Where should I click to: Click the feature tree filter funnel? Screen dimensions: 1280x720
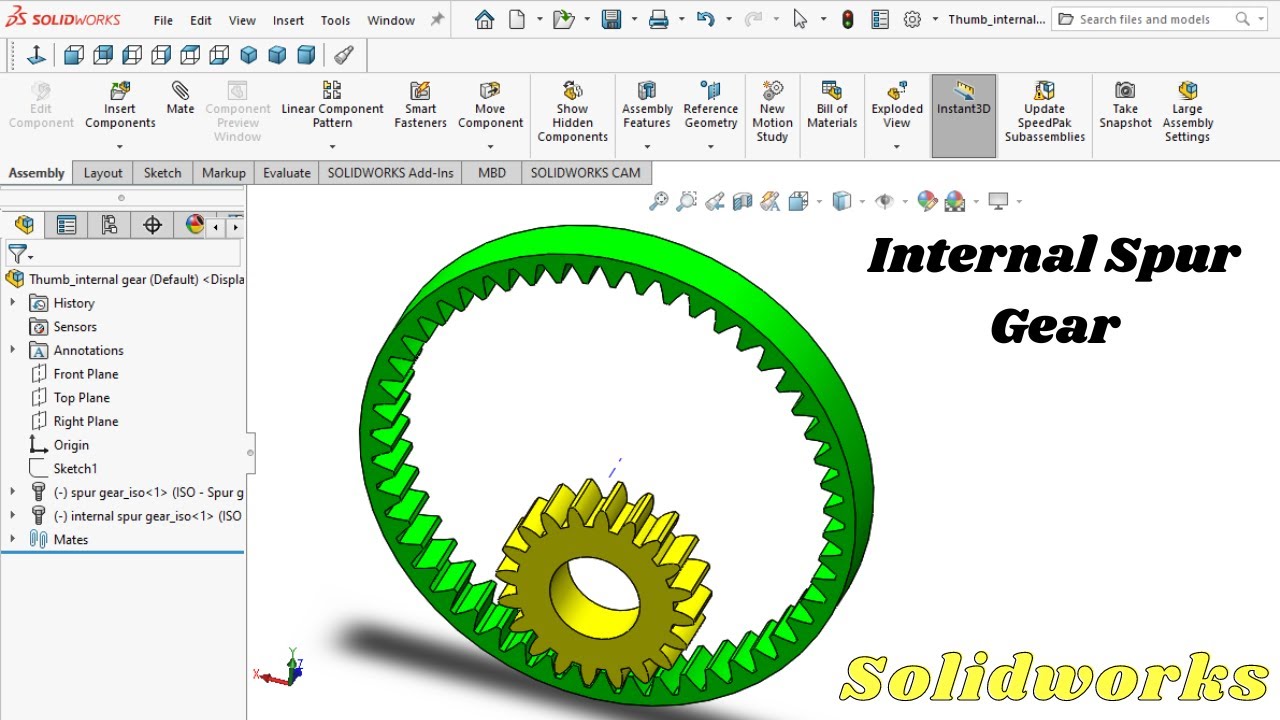(x=19, y=254)
